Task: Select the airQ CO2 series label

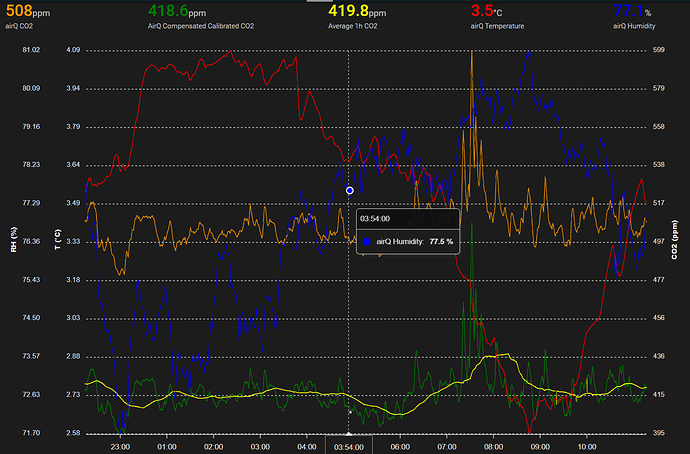Action: (19, 26)
